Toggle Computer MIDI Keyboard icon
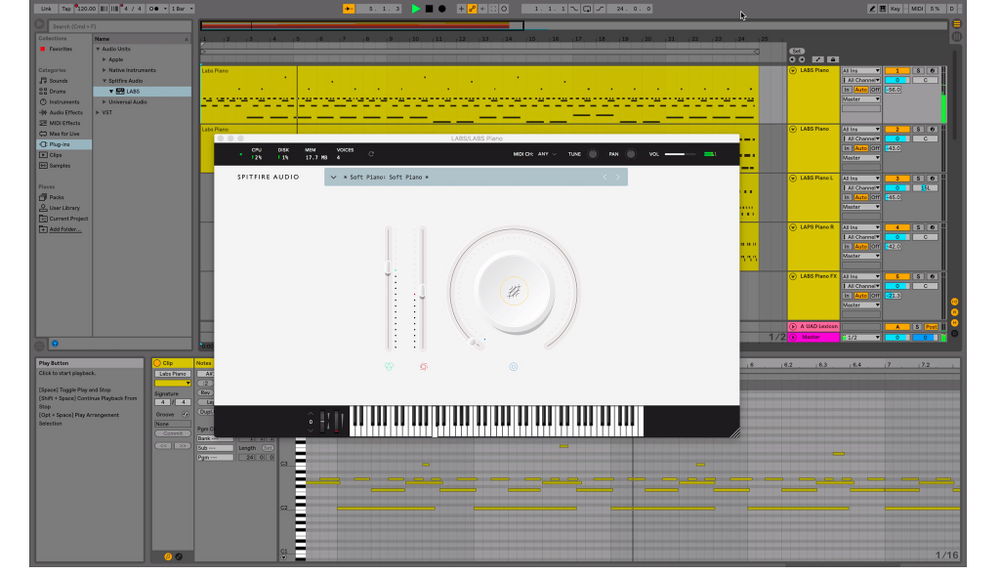Image resolution: width=1000 pixels, height=568 pixels. 883,9
